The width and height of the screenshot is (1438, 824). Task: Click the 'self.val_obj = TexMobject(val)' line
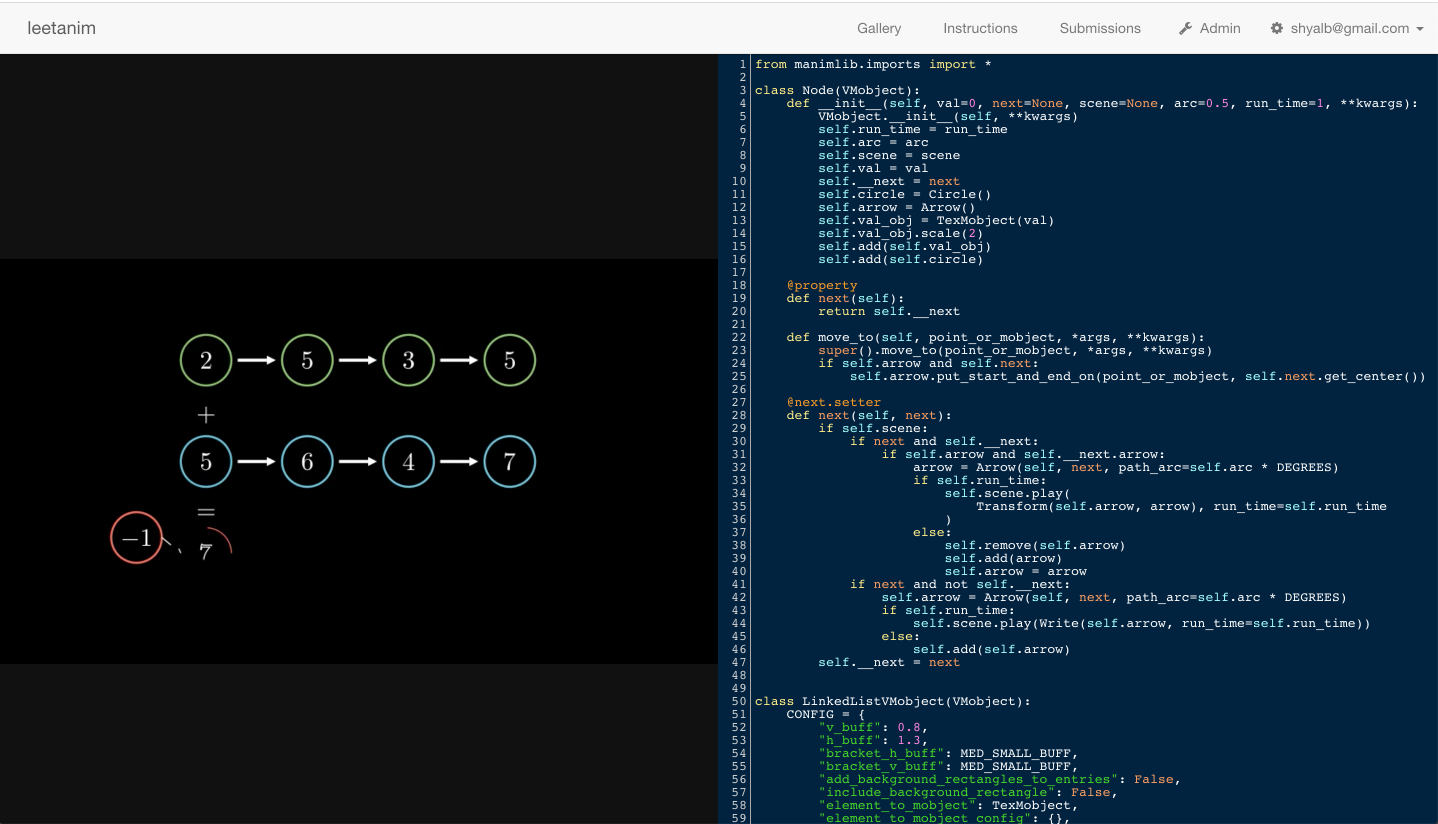tap(936, 220)
